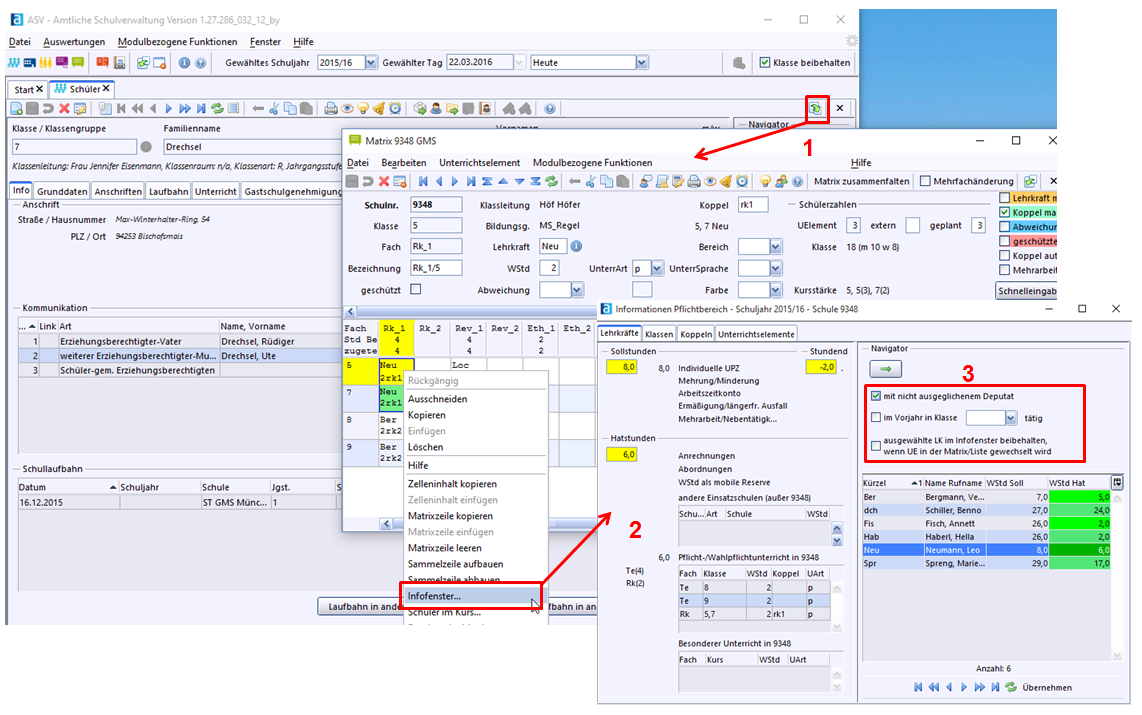Open the Abweichung dropdown
The image size is (1142, 715).
click(577, 290)
